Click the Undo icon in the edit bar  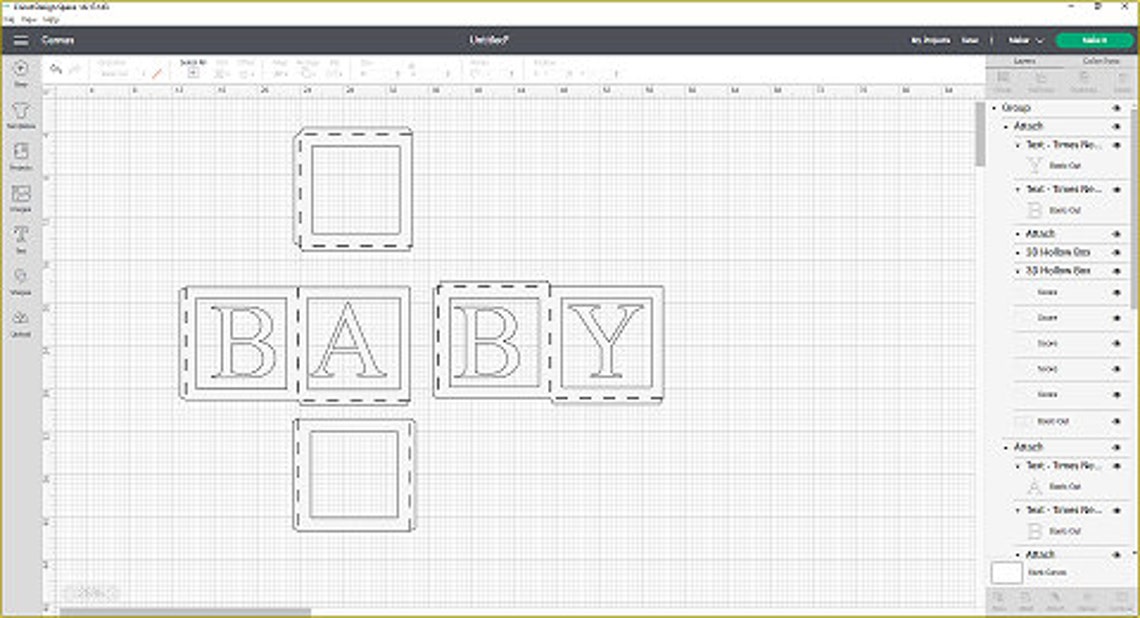(55, 67)
